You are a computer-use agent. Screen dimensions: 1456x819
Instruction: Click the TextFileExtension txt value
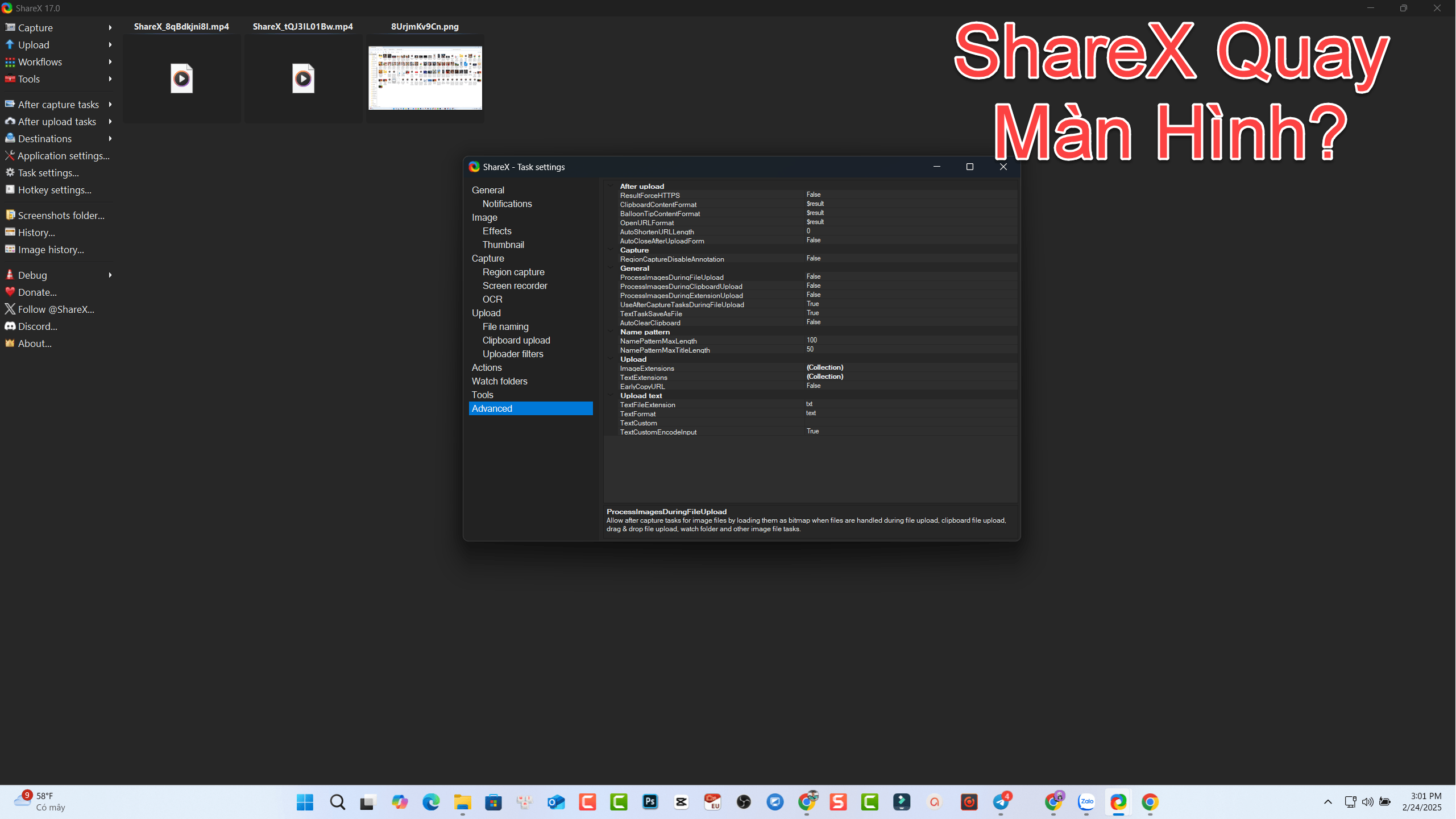click(810, 404)
